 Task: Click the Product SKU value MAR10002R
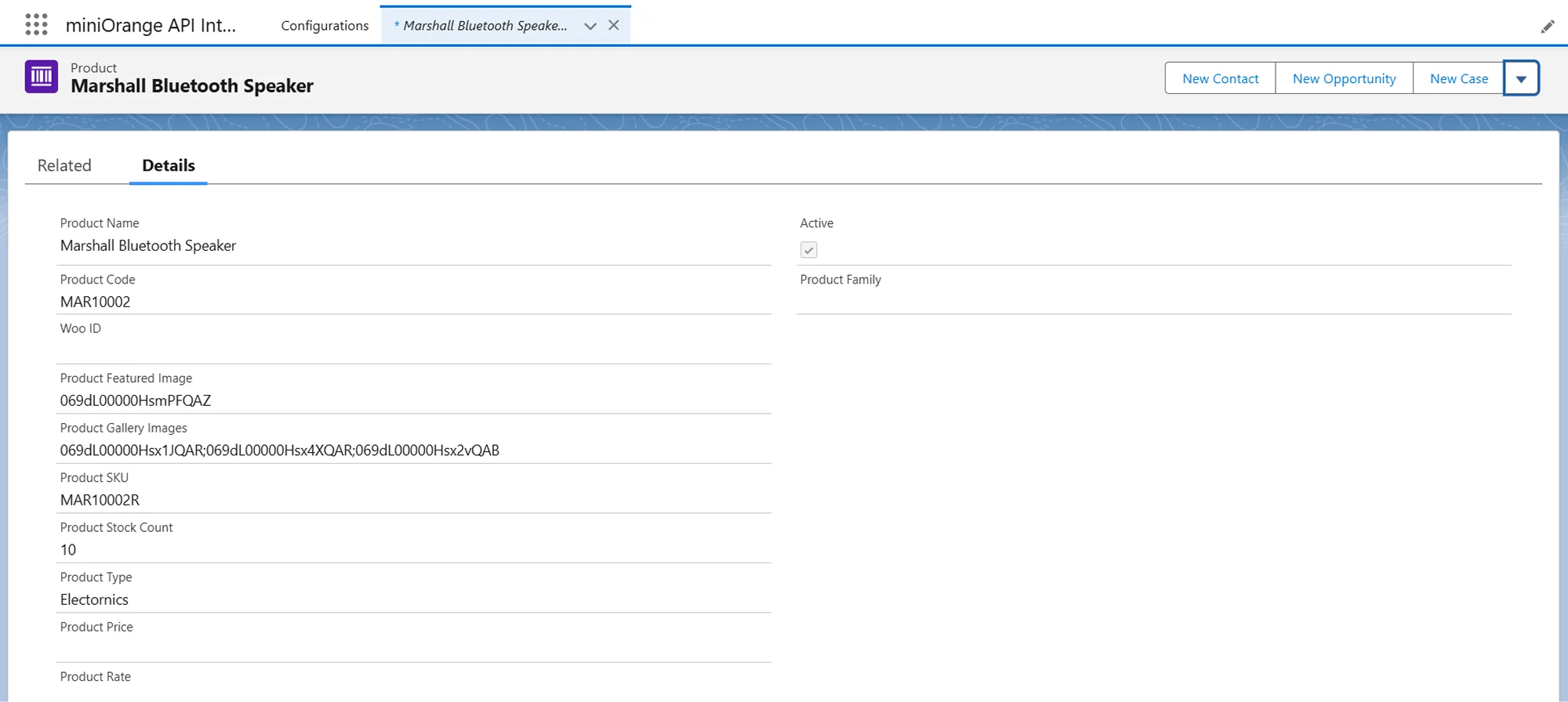click(x=100, y=500)
